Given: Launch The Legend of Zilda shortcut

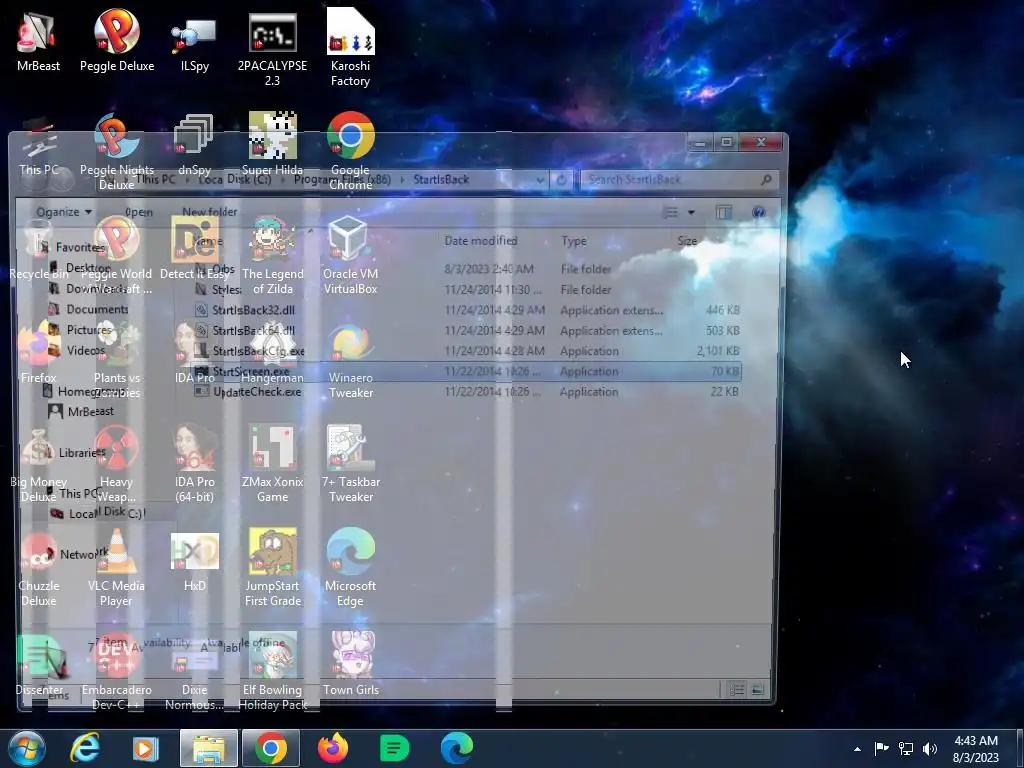Looking at the screenshot, I should [x=272, y=255].
